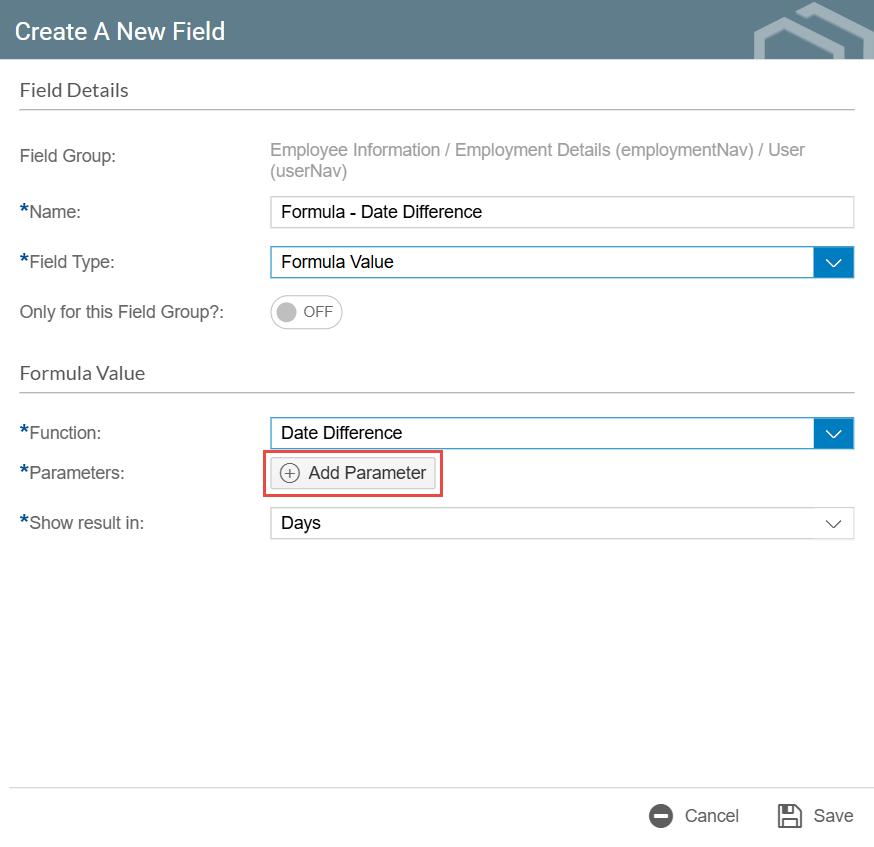Expand the Show result in chevron
Screen dimensions: 874x847
click(833, 524)
